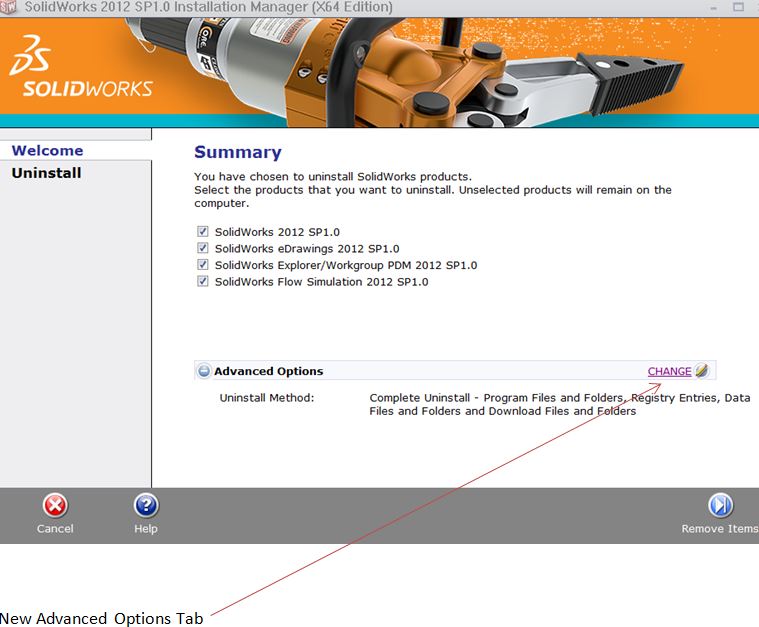The height and width of the screenshot is (627, 759).
Task: Select the Uninstall step in sidebar
Action: point(46,173)
